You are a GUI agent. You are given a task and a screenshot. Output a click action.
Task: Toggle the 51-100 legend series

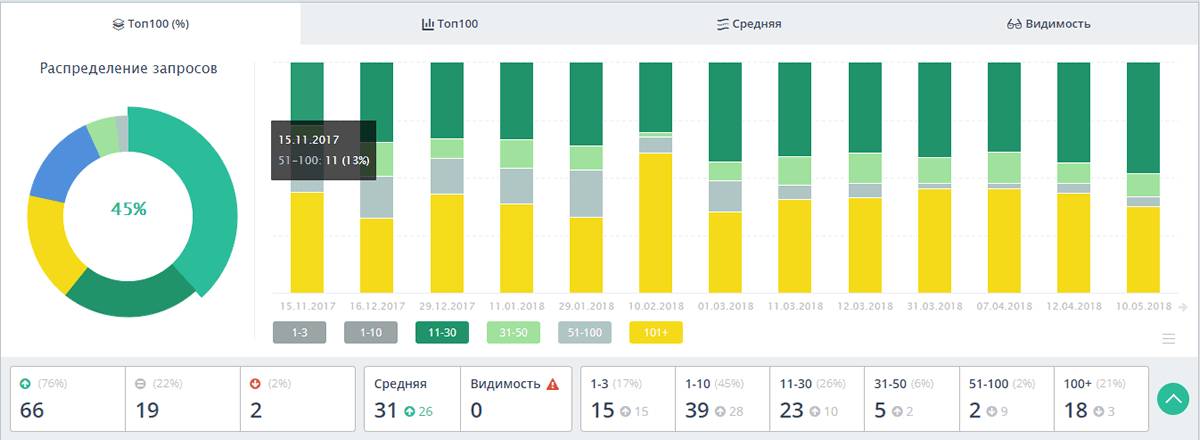pos(584,333)
